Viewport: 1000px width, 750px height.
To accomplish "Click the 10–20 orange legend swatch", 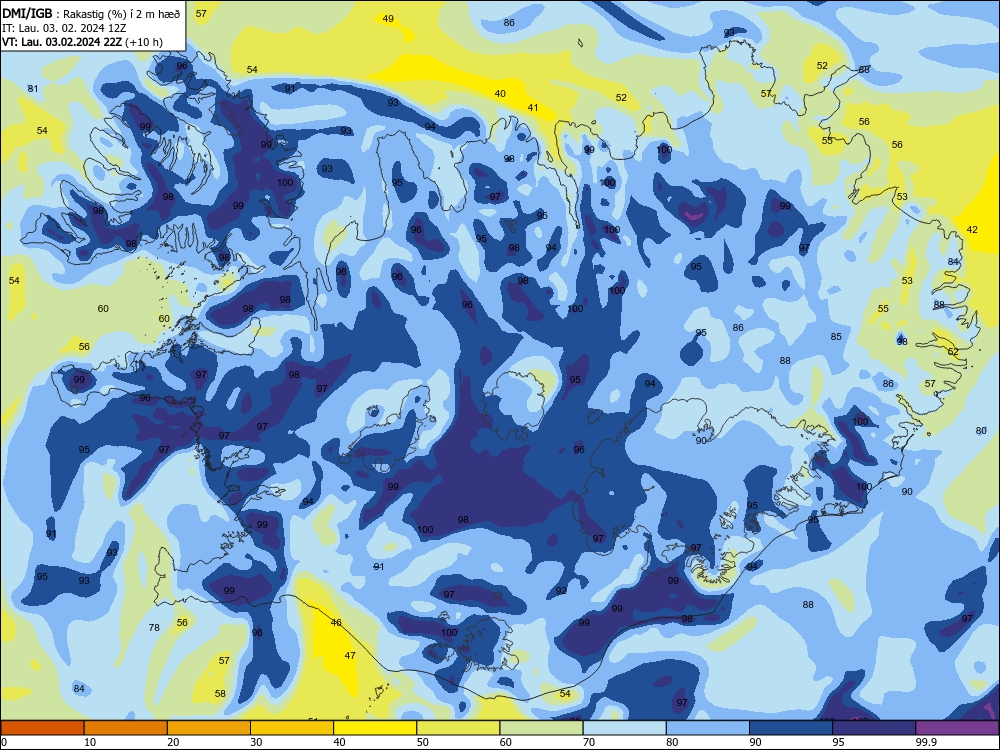I will click(126, 728).
